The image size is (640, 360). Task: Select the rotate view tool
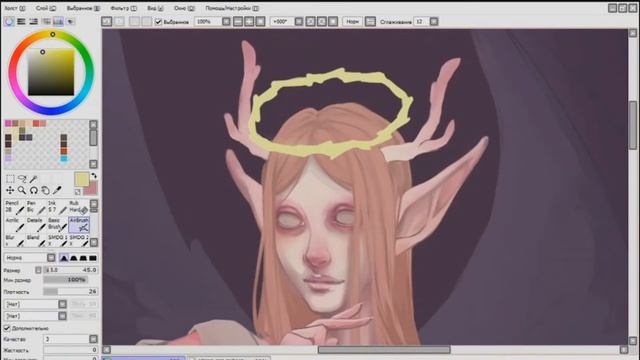(x=34, y=190)
